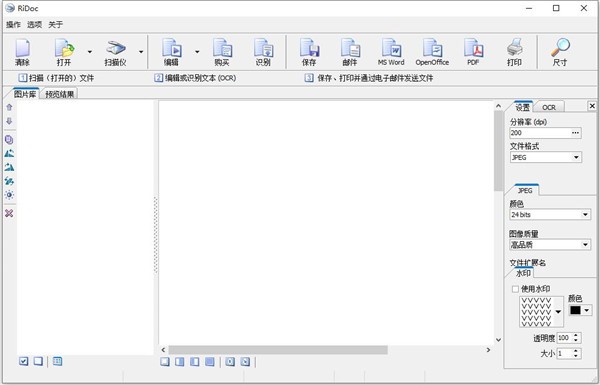Screen dimensions: 600x385
Task: Click the 大小 spinner arrows
Action: point(576,353)
